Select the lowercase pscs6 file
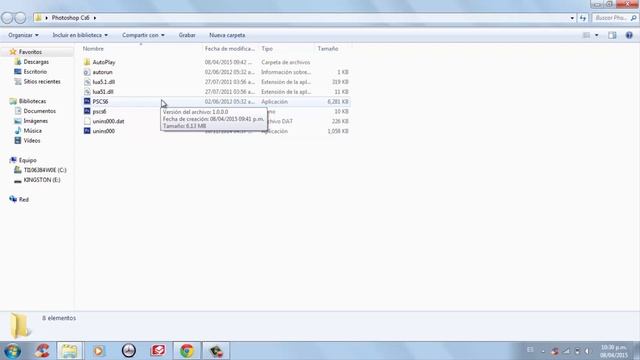The height and width of the screenshot is (360, 640). (99, 111)
